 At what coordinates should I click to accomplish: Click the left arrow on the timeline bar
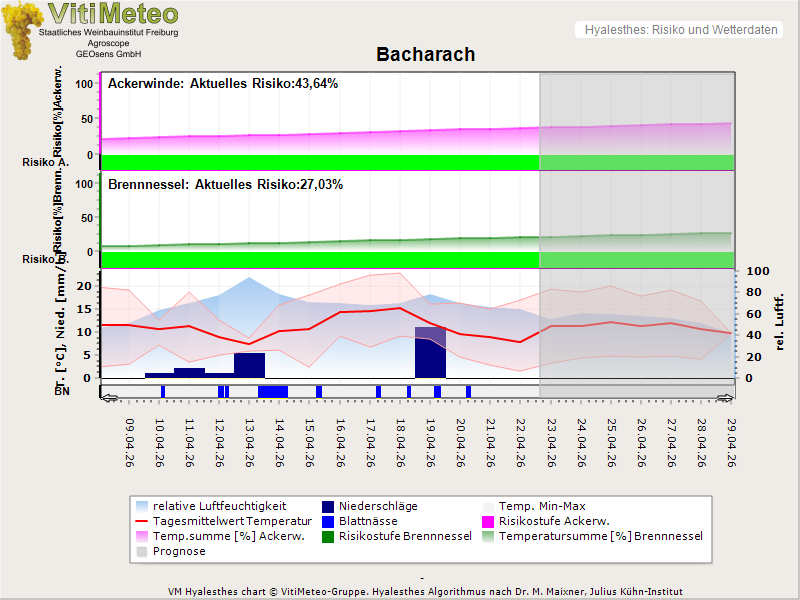tap(108, 398)
